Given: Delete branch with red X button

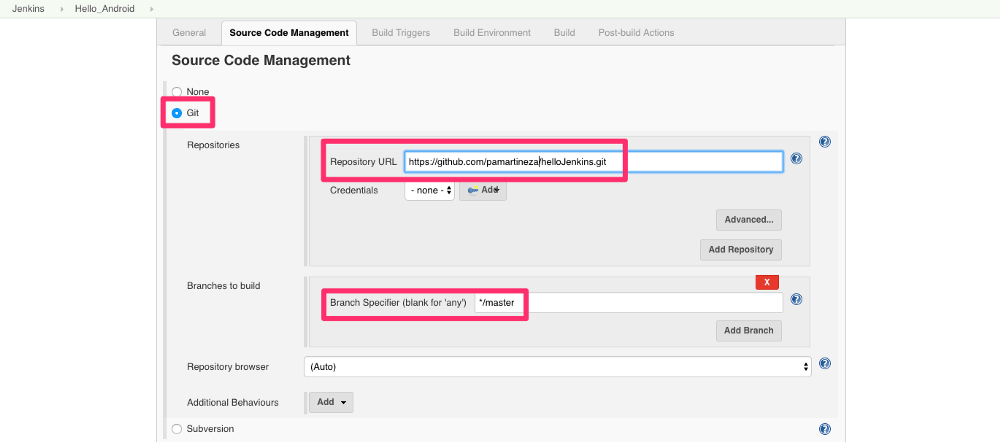Looking at the screenshot, I should pos(767,283).
